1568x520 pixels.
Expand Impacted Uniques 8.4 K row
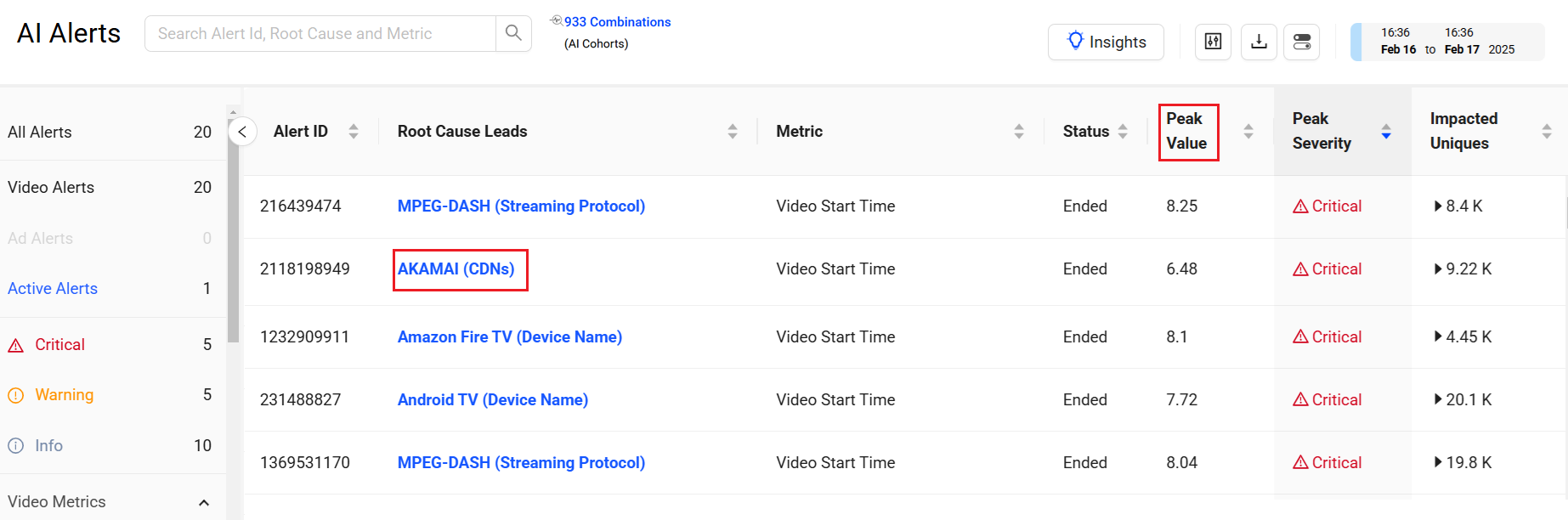[x=1438, y=206]
